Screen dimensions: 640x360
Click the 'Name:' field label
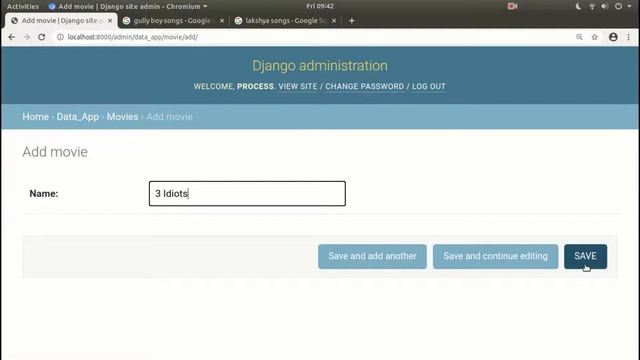pyautogui.click(x=44, y=193)
